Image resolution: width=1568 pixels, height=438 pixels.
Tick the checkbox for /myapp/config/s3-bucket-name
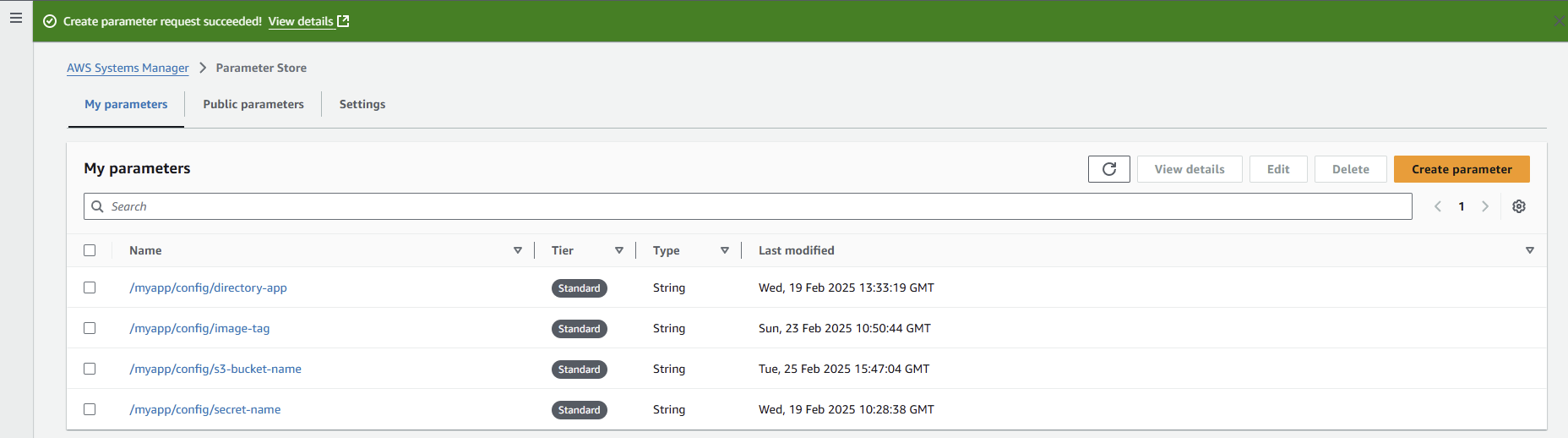click(x=90, y=369)
